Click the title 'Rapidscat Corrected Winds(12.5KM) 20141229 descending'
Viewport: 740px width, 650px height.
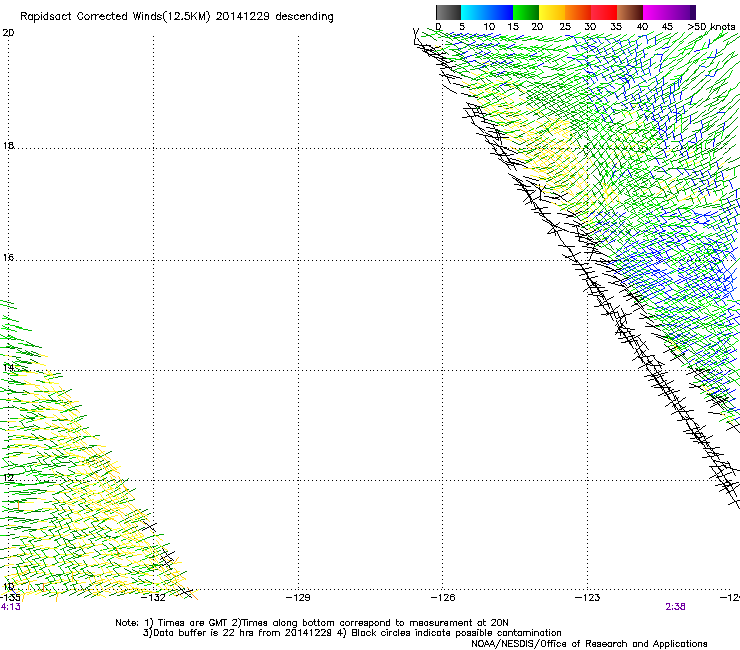point(177,16)
